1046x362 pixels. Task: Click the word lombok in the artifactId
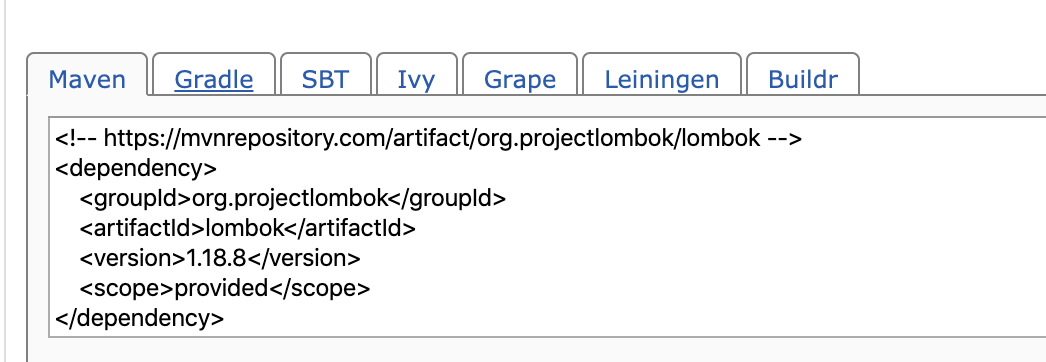[245, 228]
